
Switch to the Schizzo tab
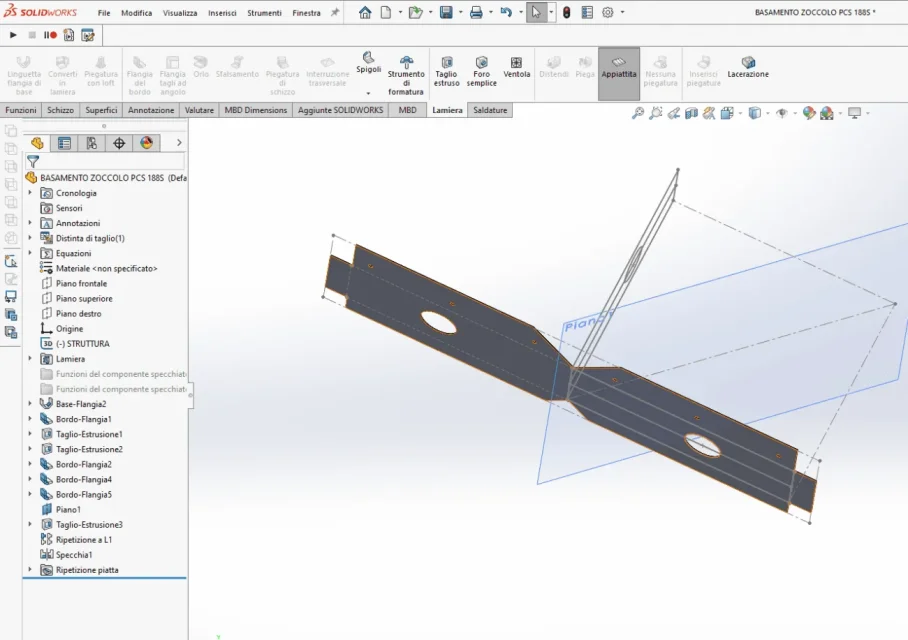point(60,110)
